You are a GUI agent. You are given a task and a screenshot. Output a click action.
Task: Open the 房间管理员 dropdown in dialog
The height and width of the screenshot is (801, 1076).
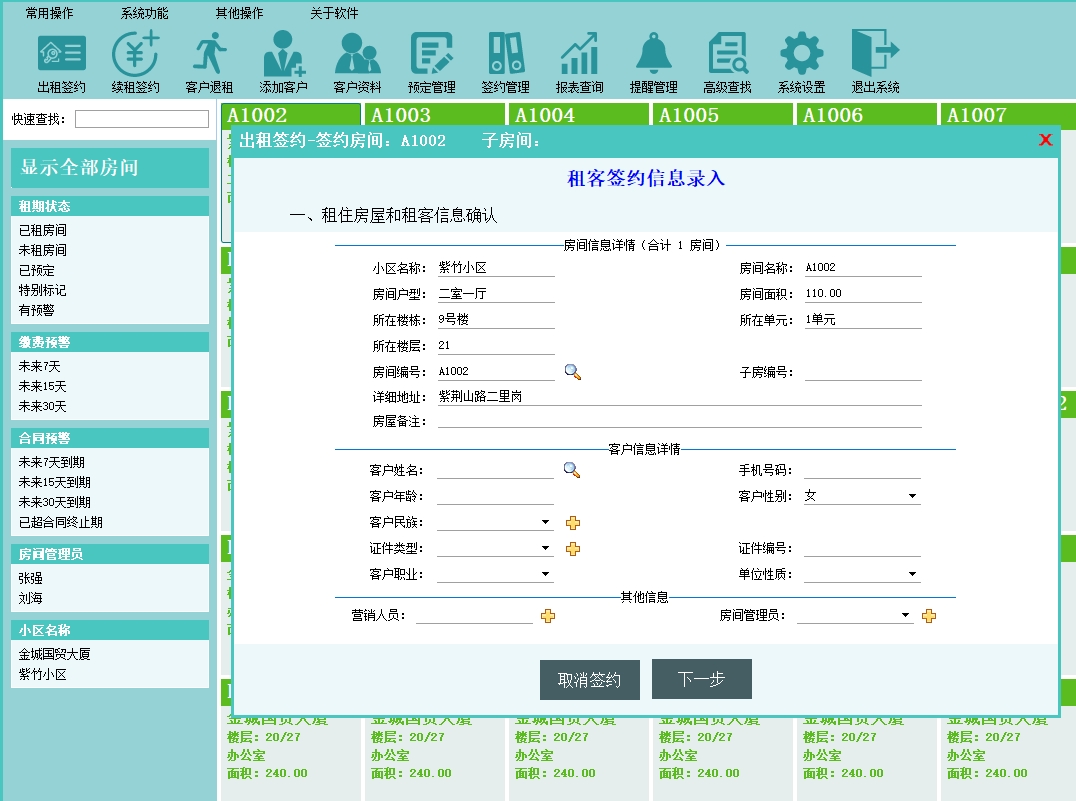905,616
